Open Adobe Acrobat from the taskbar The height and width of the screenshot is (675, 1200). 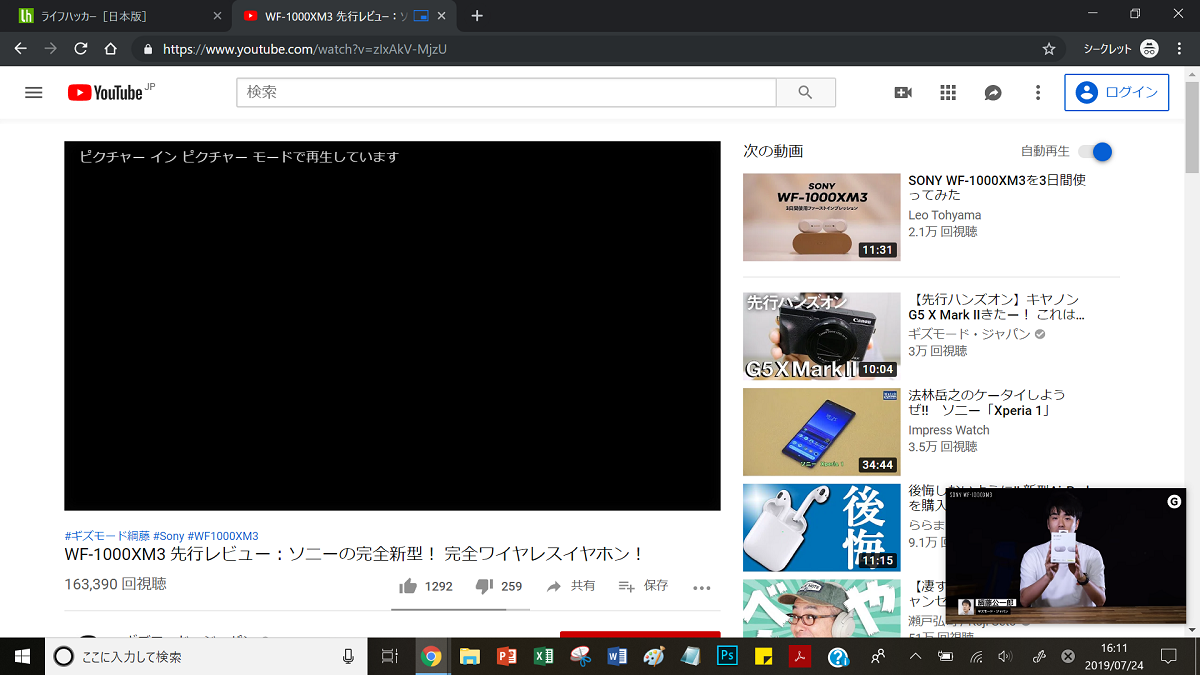coord(800,656)
